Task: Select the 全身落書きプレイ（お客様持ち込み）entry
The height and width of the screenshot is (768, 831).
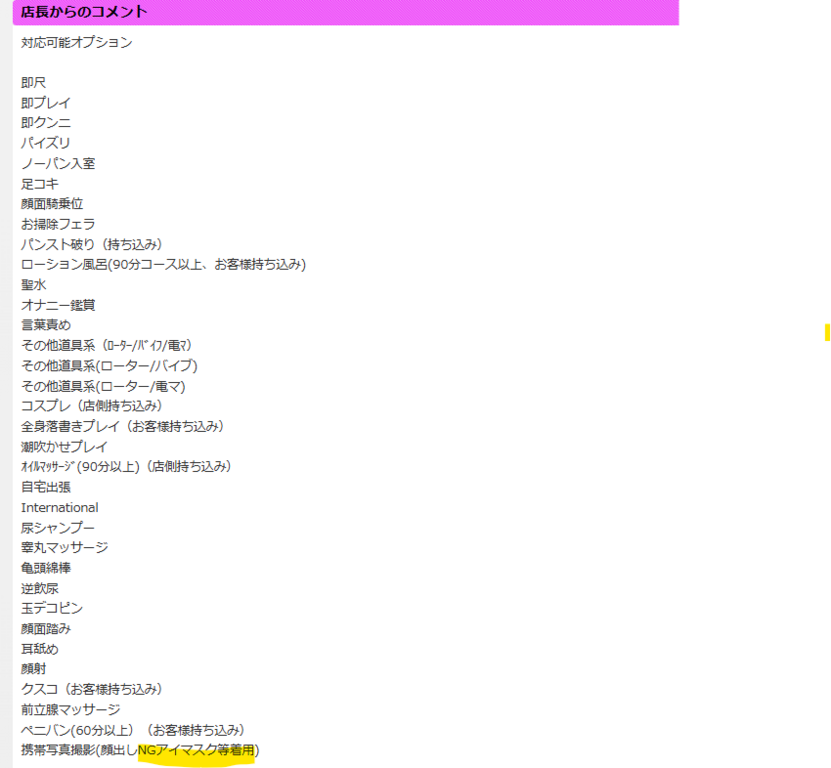Action: point(122,426)
